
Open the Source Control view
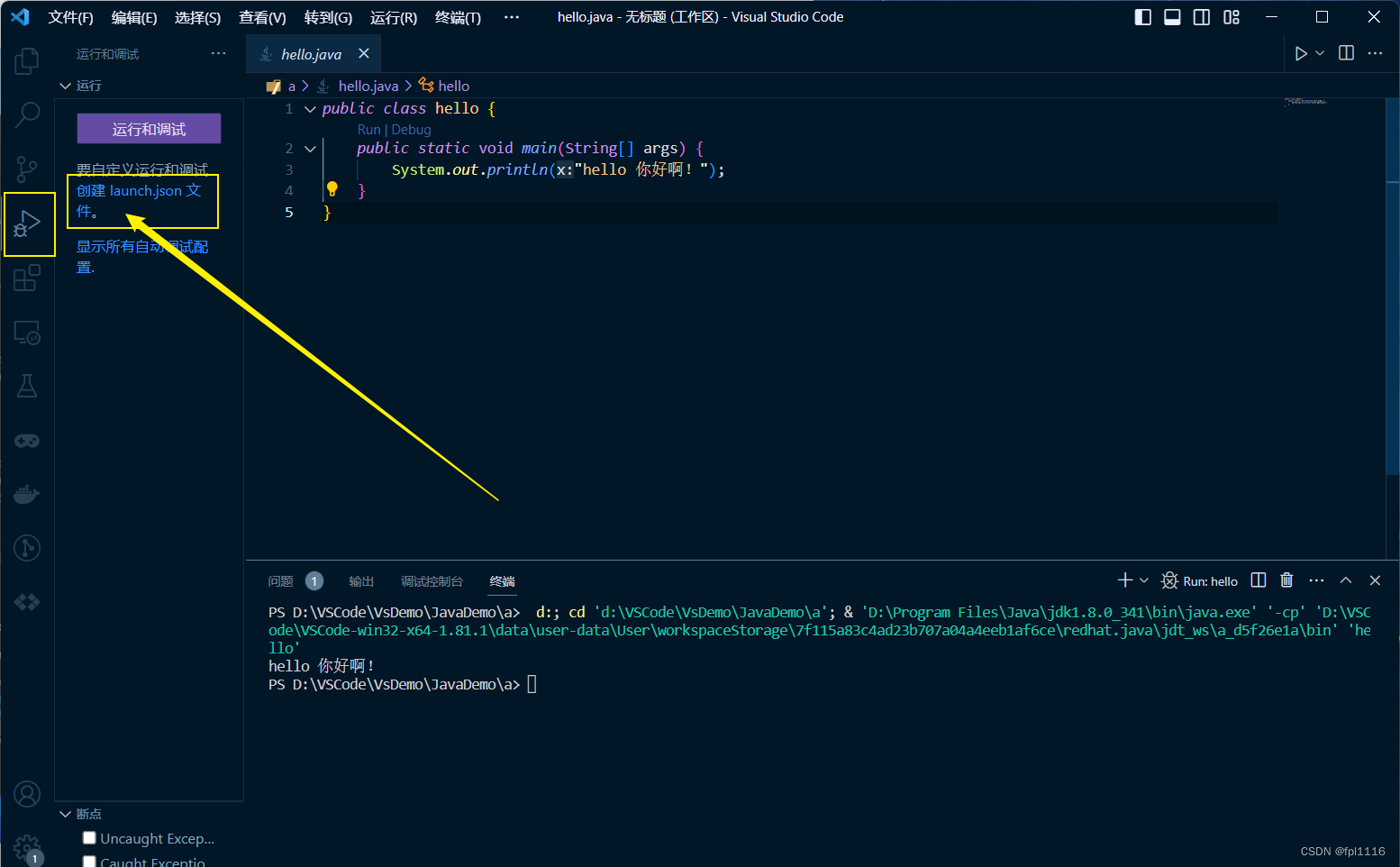(26, 169)
